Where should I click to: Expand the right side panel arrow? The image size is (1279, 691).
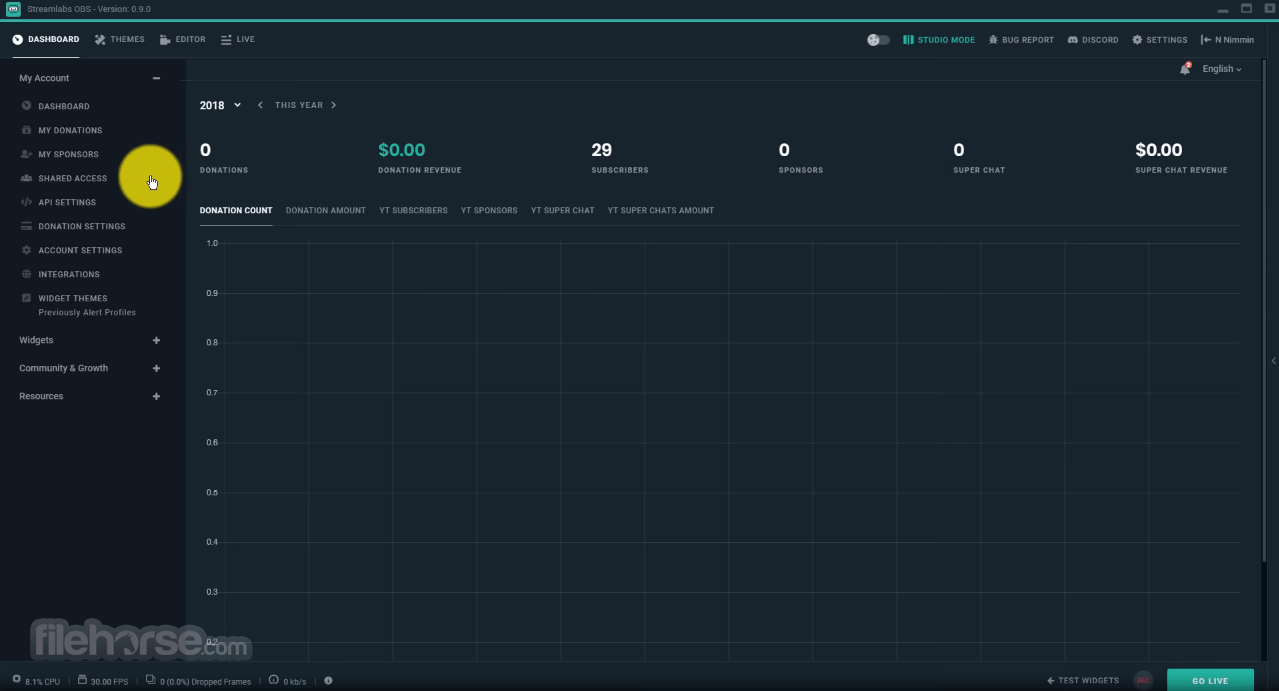point(1273,361)
